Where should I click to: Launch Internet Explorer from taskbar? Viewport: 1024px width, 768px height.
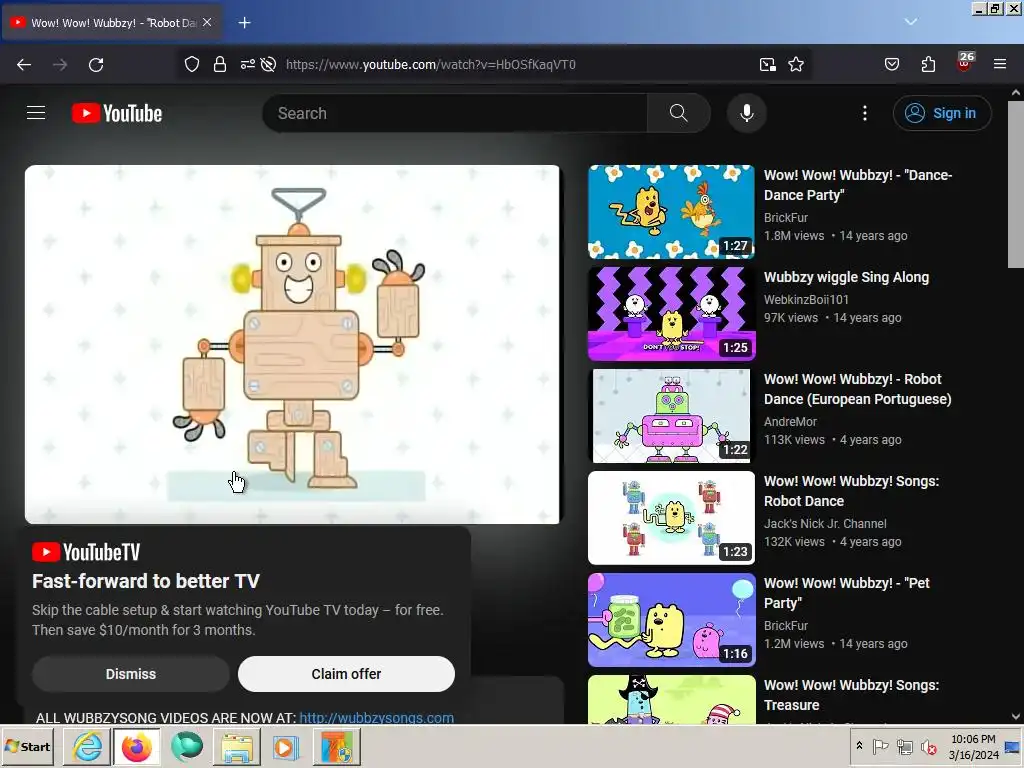point(87,746)
